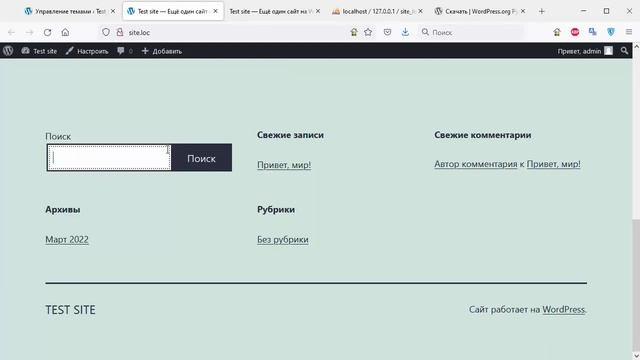Image resolution: width=640 pixels, height=360 pixels.
Task: Focus the footer search text field
Action: pos(109,158)
